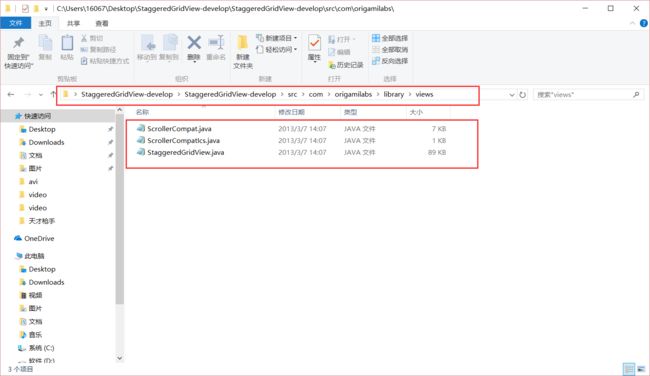
Task: Select the file StaggeredGridView.java
Action: click(x=185, y=153)
